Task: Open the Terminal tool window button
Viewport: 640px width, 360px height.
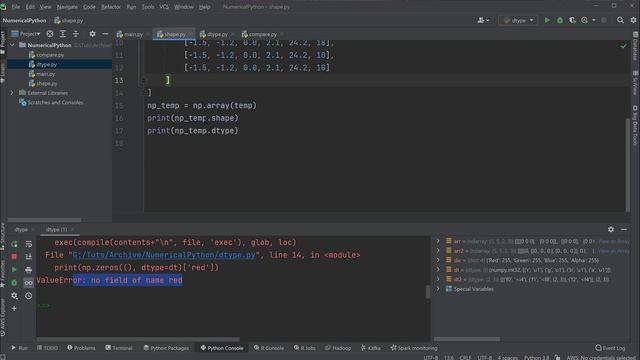Action: coord(119,348)
